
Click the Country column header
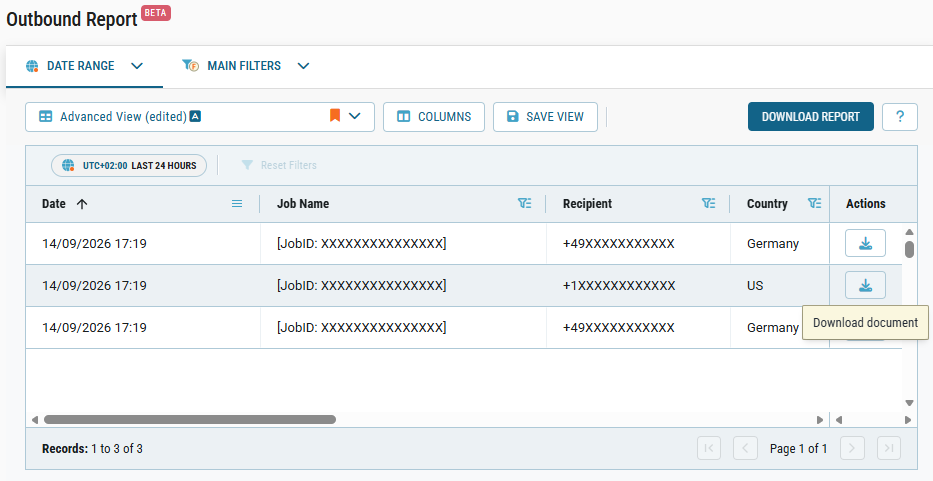click(767, 204)
